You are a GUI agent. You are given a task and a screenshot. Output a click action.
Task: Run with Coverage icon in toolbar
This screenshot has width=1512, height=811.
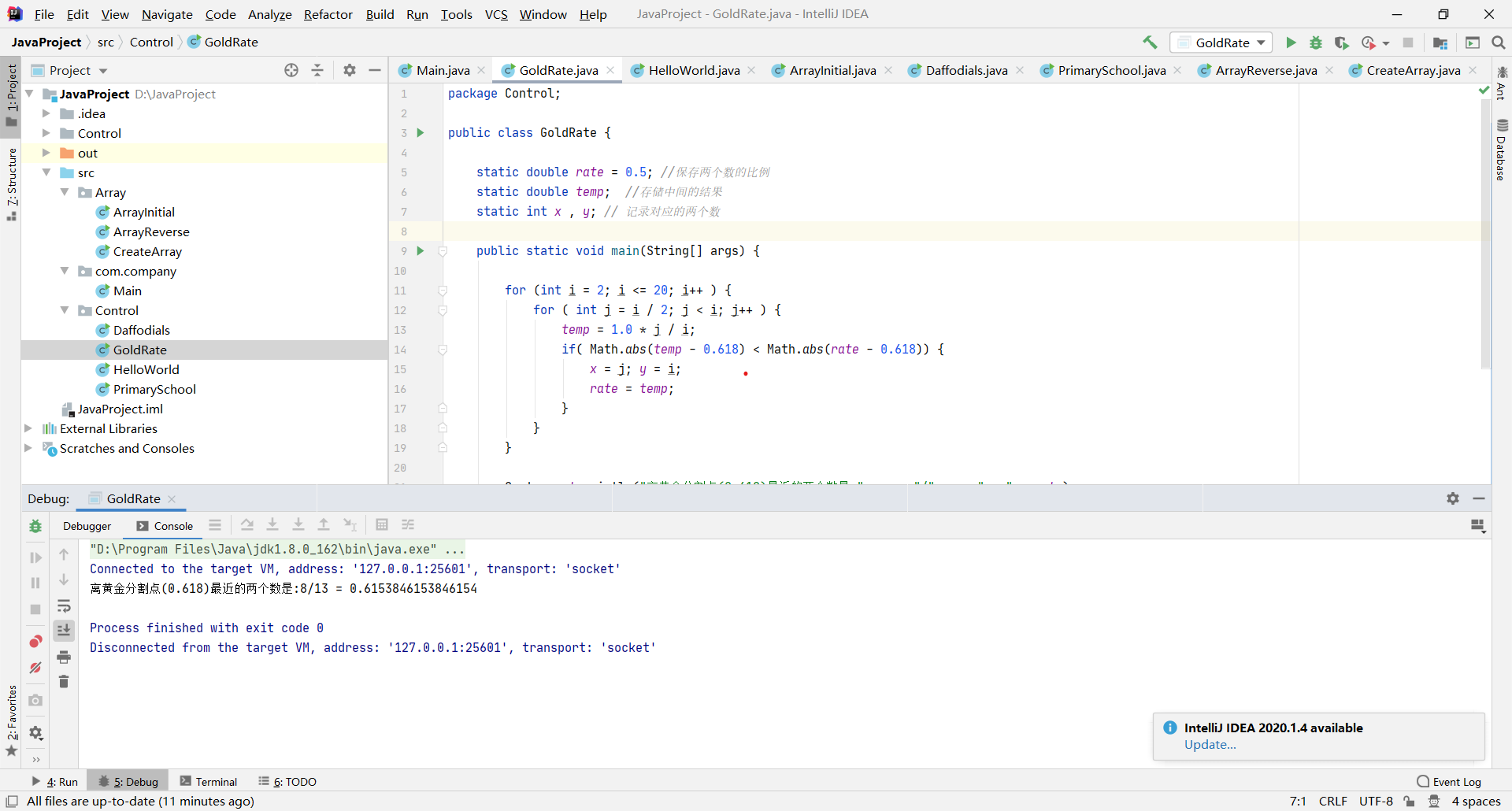pyautogui.click(x=1342, y=43)
